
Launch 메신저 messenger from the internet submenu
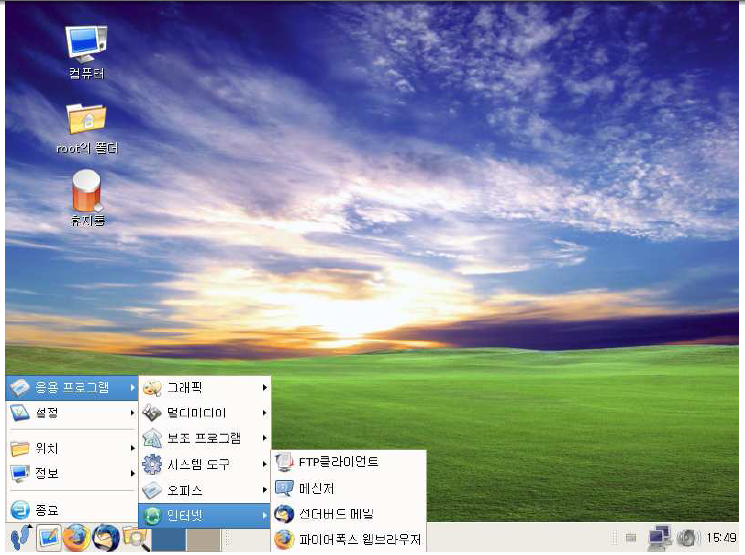point(349,488)
